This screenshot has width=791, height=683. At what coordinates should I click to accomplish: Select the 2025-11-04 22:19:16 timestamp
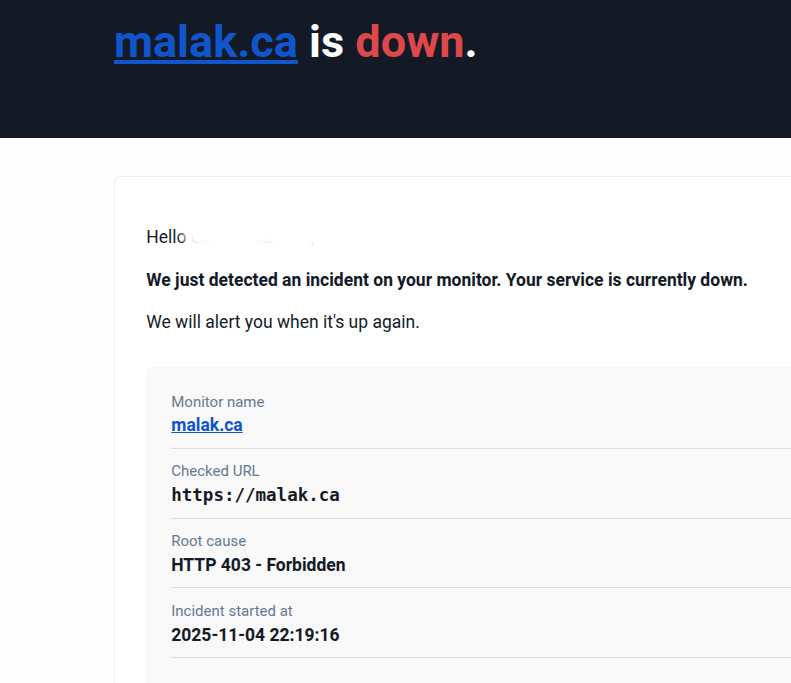coord(255,635)
